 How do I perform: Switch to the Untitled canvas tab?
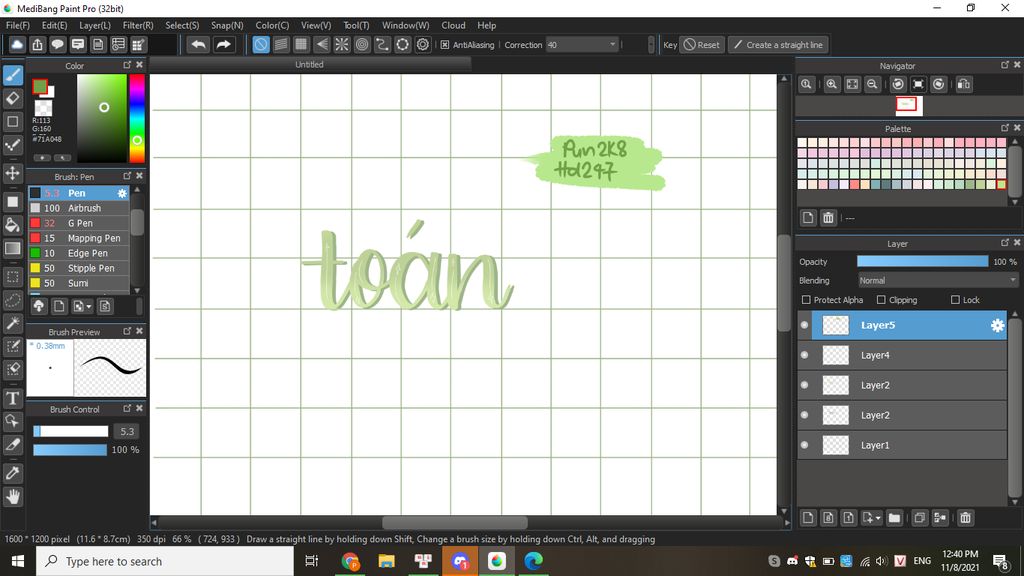(310, 65)
